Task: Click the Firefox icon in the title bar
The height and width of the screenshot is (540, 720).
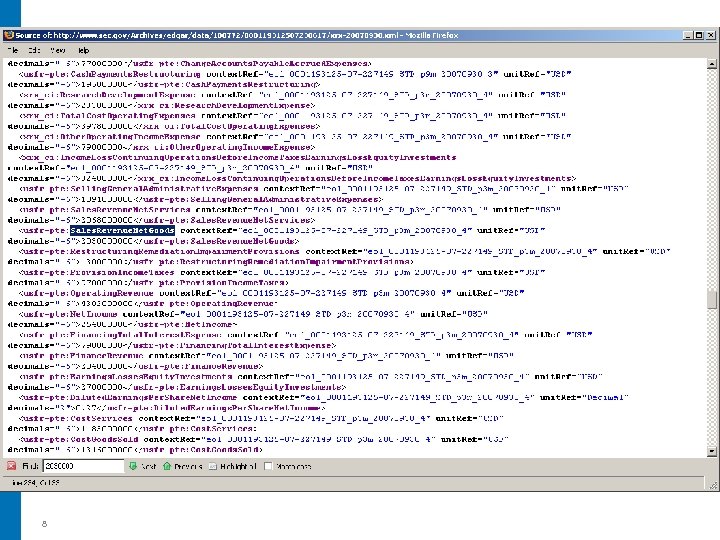Action: (9, 35)
